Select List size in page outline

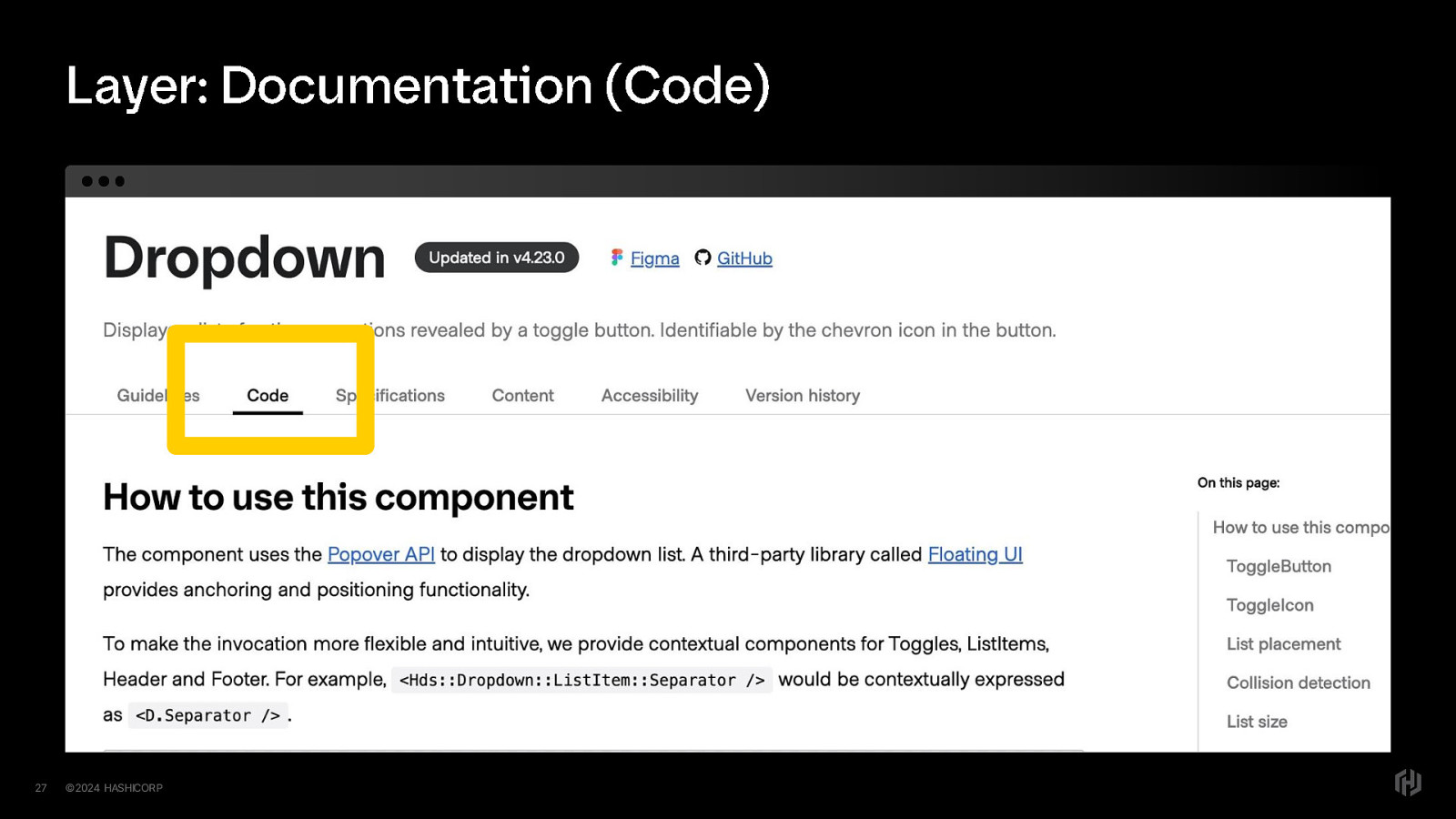tap(1257, 722)
